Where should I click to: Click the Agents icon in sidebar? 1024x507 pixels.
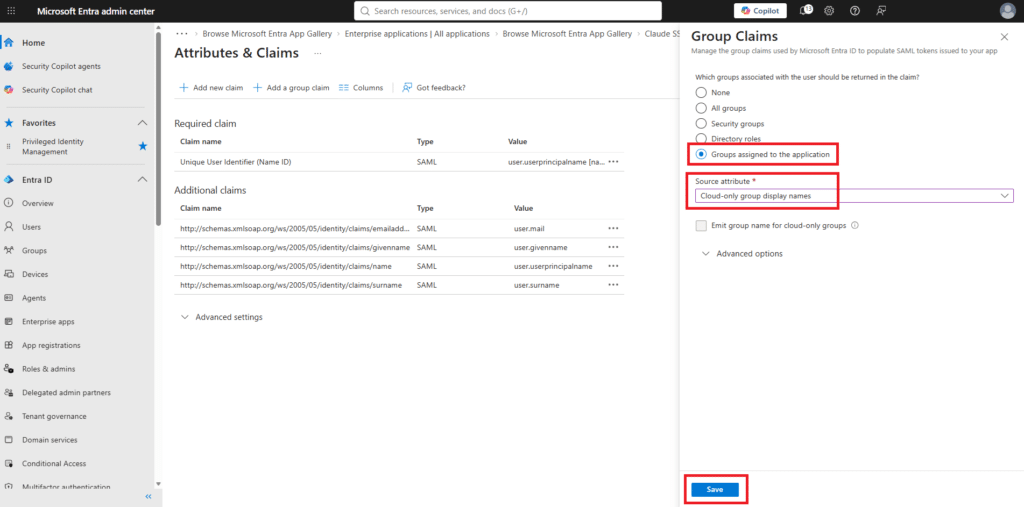pyautogui.click(x=9, y=298)
